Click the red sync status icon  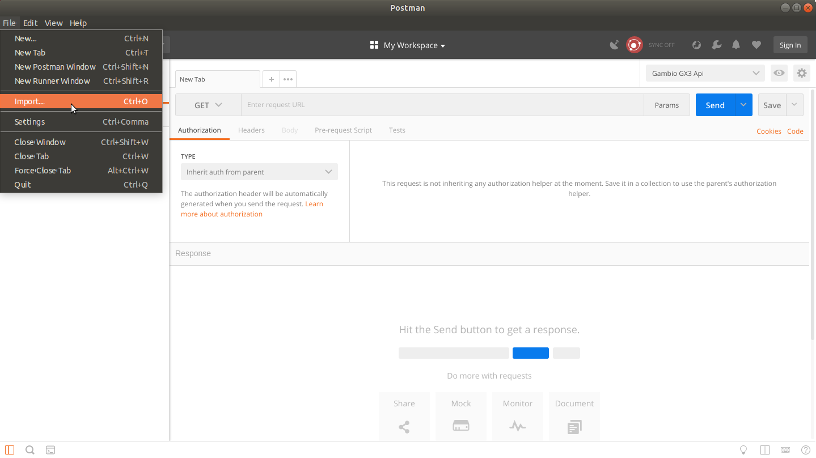click(633, 45)
